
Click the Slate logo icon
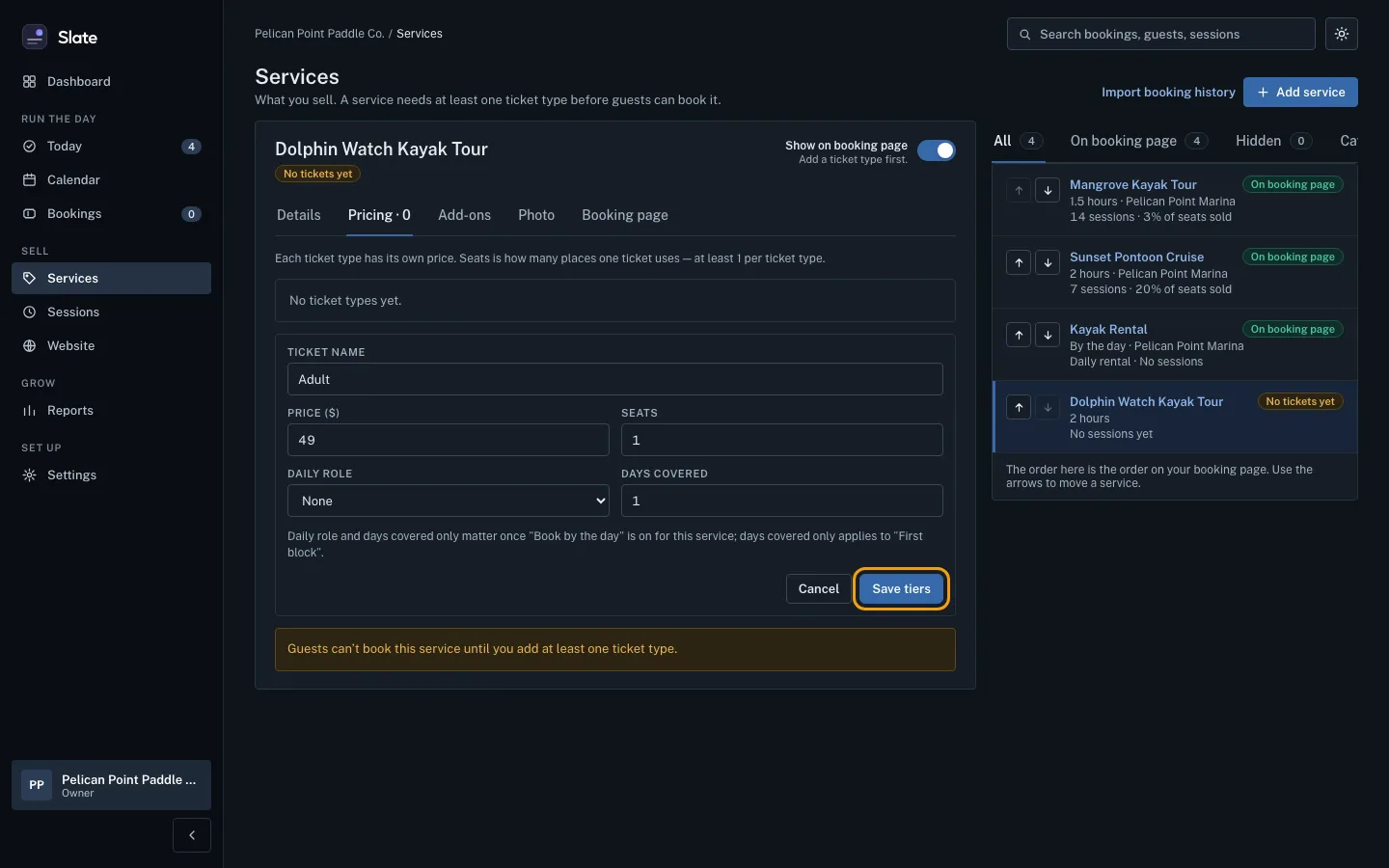coord(35,37)
